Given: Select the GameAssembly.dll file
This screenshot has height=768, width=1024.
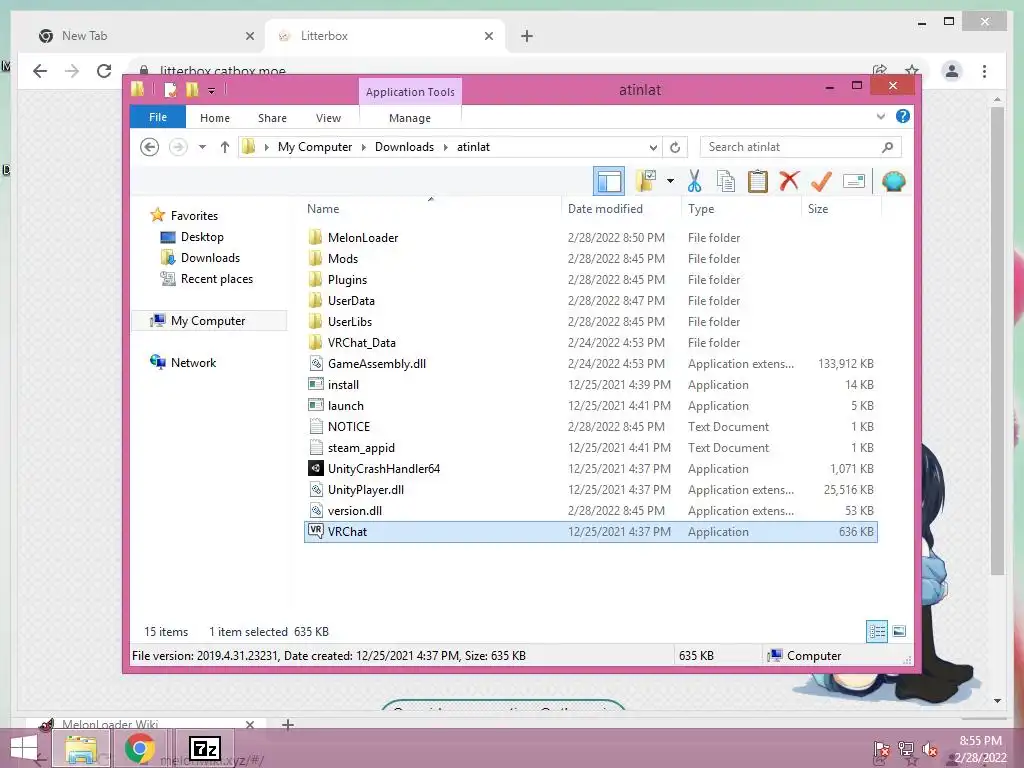Looking at the screenshot, I should coord(377,364).
